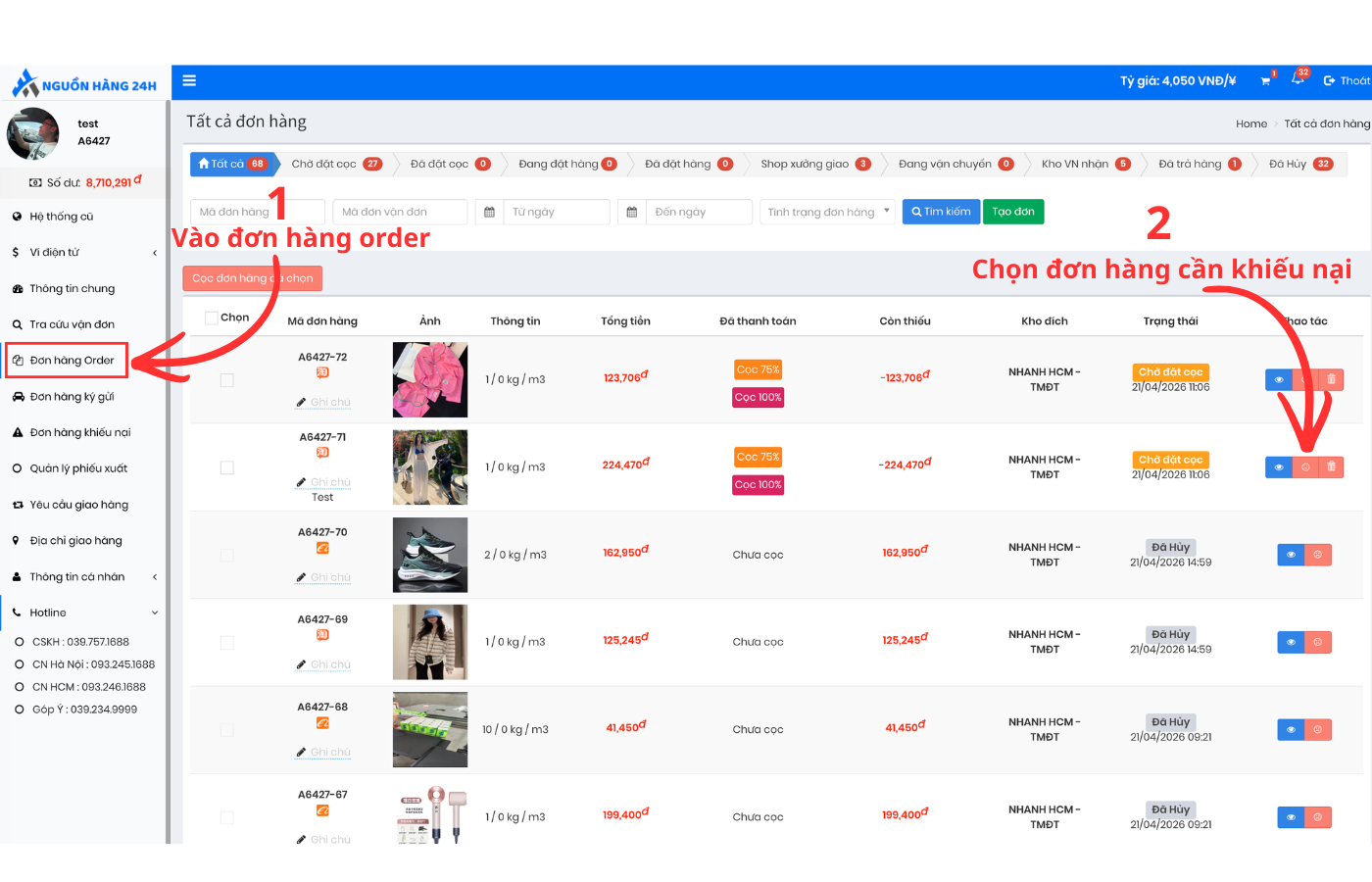This screenshot has height=882, width=1372.
Task: Click complaint face icon for order A6427-71
Action: click(x=1305, y=467)
